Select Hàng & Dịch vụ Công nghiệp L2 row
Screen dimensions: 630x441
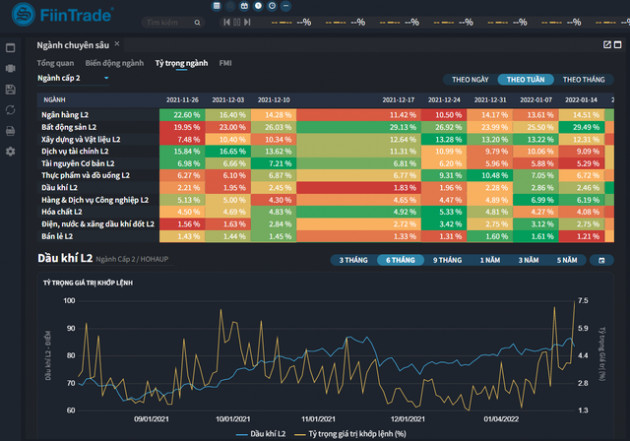pyautogui.click(x=325, y=200)
